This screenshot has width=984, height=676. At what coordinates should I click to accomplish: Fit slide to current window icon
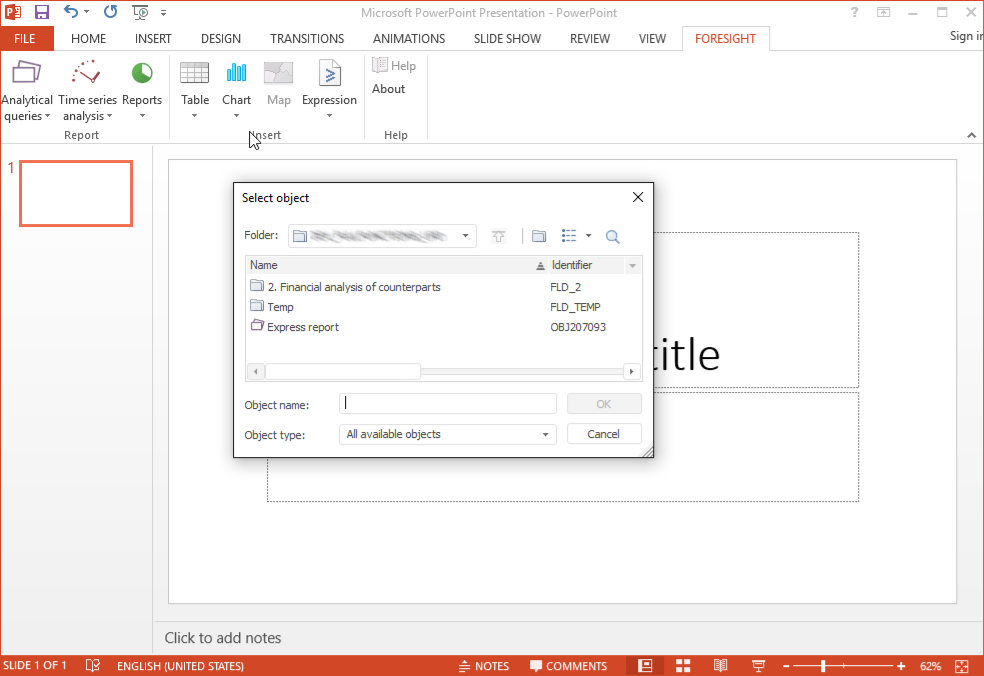[961, 666]
